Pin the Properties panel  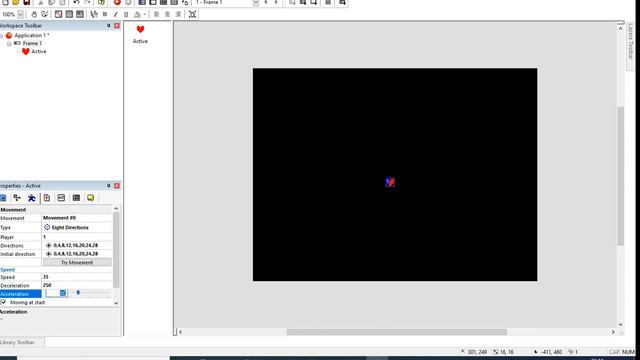click(x=109, y=186)
